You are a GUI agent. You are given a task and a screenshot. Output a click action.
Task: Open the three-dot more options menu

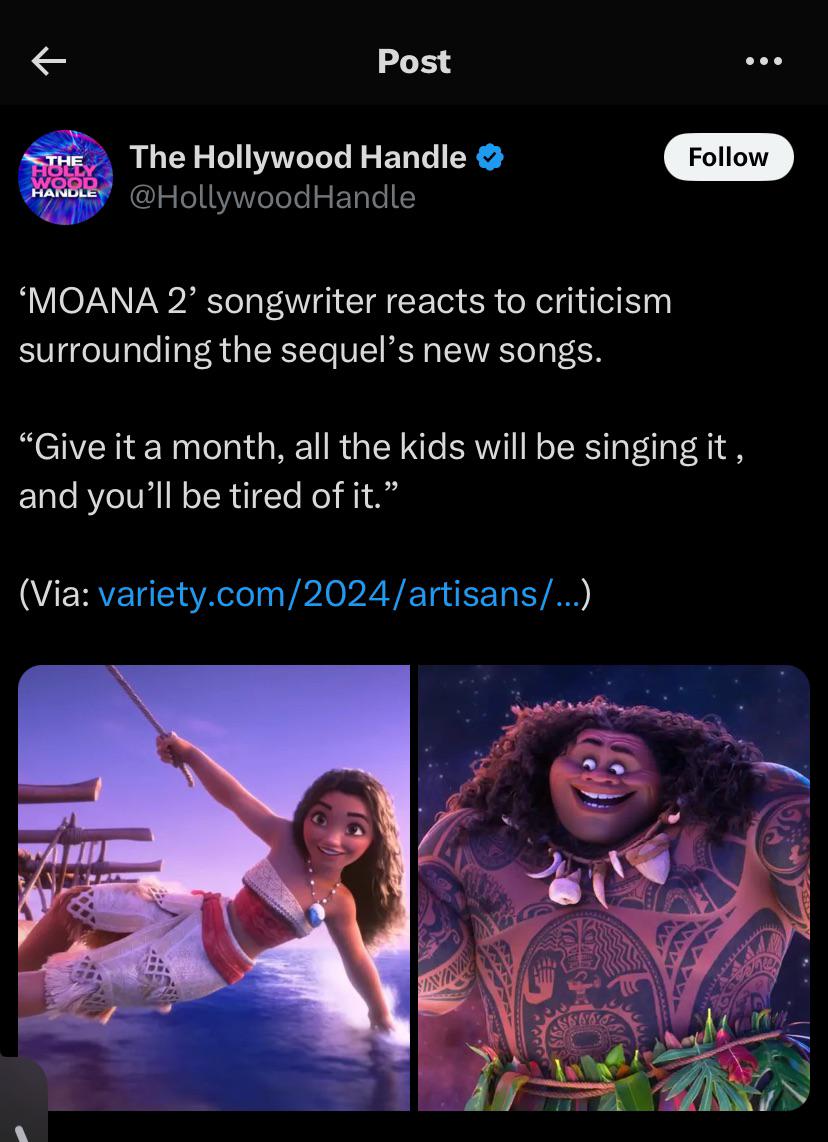tap(764, 62)
